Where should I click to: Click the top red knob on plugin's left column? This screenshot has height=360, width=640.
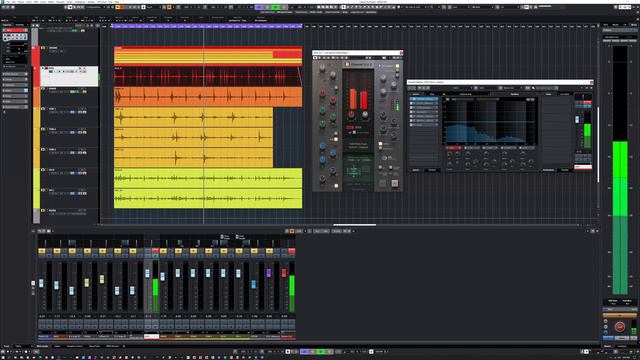(x=322, y=93)
